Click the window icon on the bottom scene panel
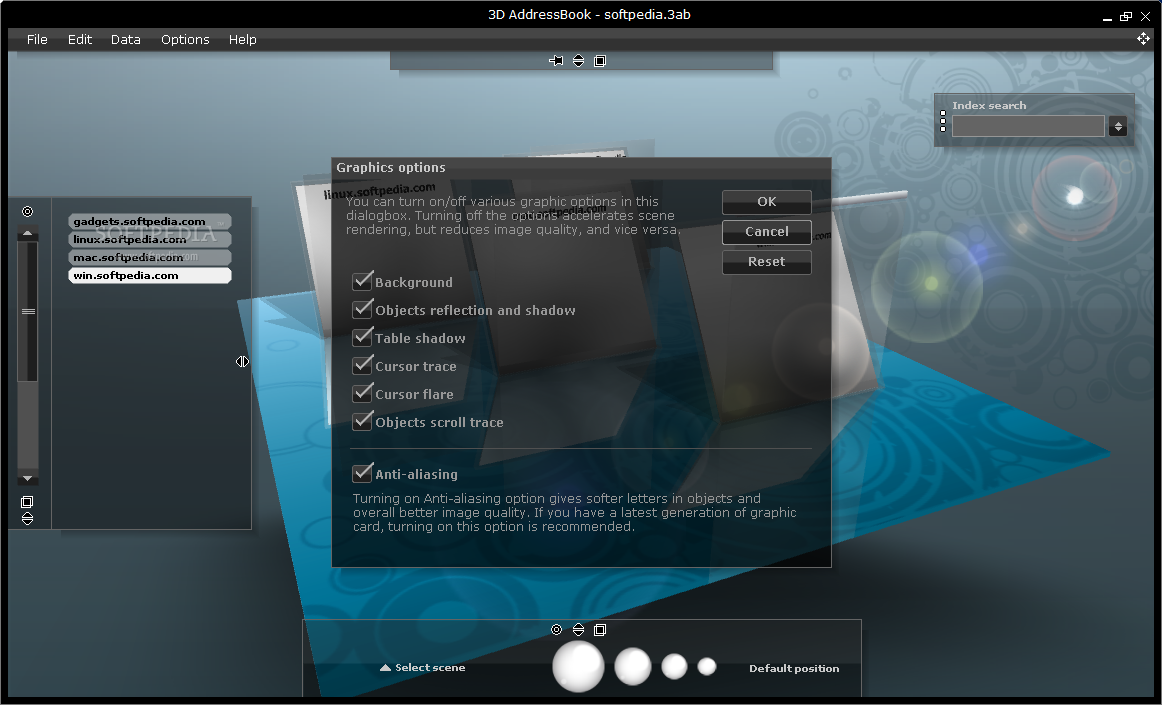Viewport: 1162px width, 705px height. coord(600,629)
